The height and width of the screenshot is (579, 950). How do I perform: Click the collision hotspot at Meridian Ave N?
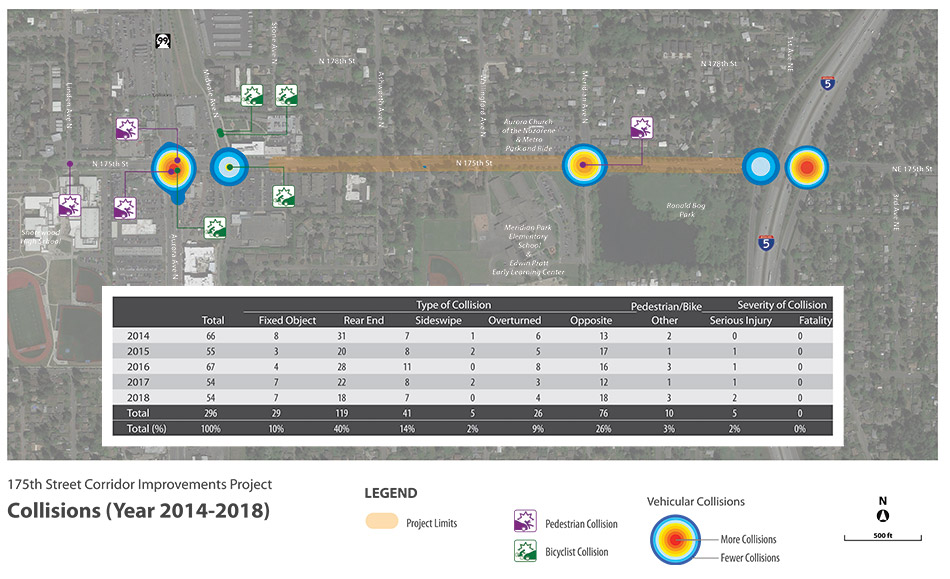tap(584, 165)
